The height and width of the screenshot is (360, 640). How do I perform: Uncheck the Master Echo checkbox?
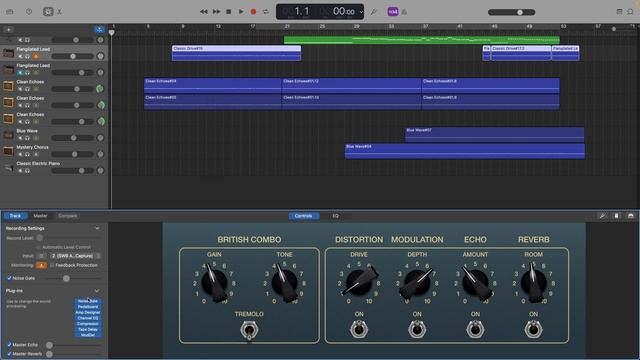[9, 345]
